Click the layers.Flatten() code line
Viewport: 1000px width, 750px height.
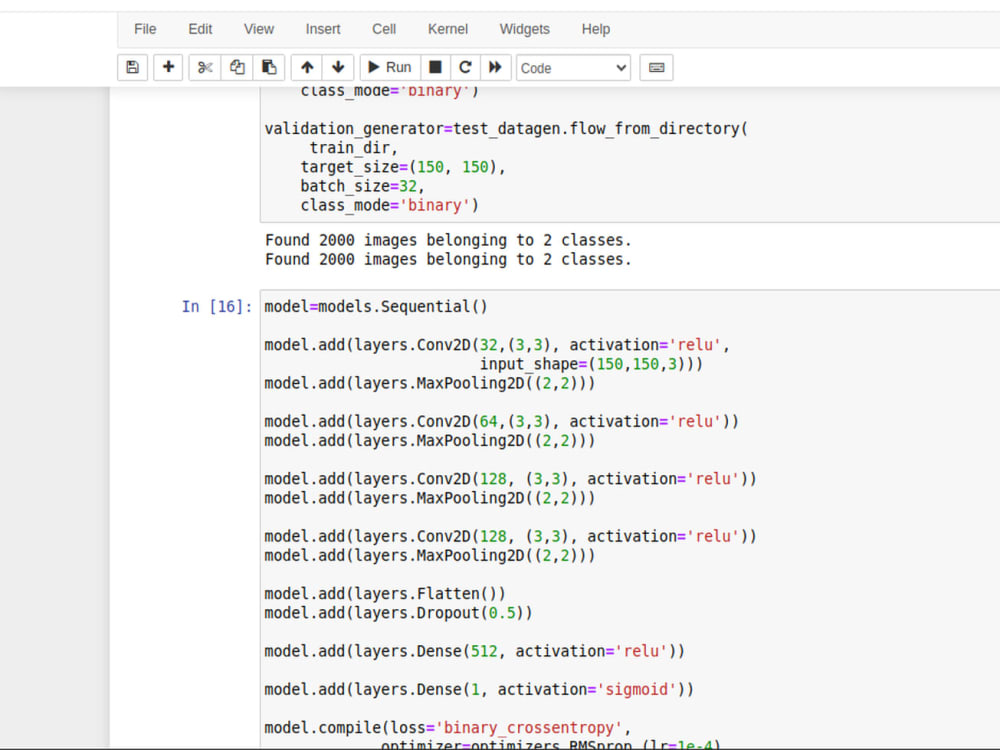click(x=385, y=594)
